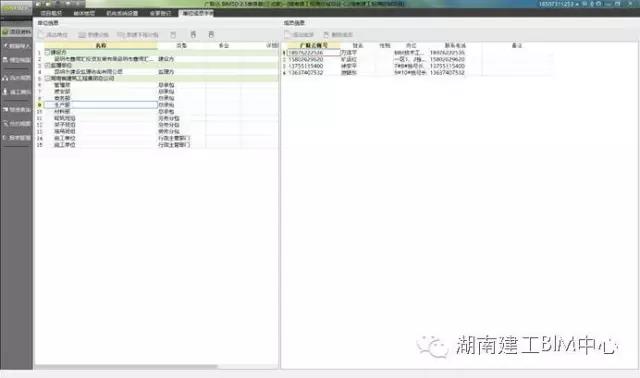The image size is (640, 378).
Task: Switch to the 项目概况 tab
Action: 51,13
